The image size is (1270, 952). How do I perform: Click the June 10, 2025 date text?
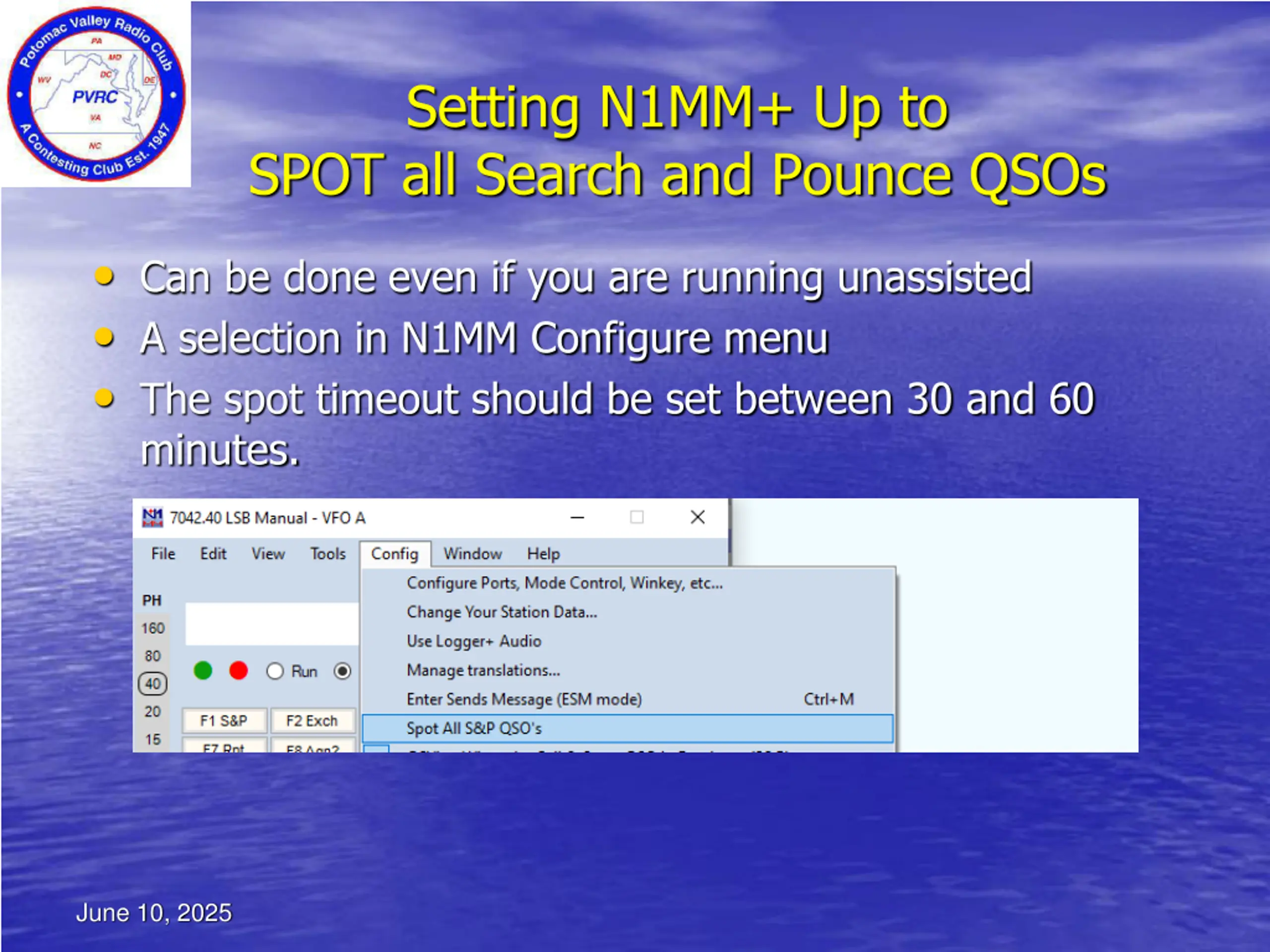[154, 913]
